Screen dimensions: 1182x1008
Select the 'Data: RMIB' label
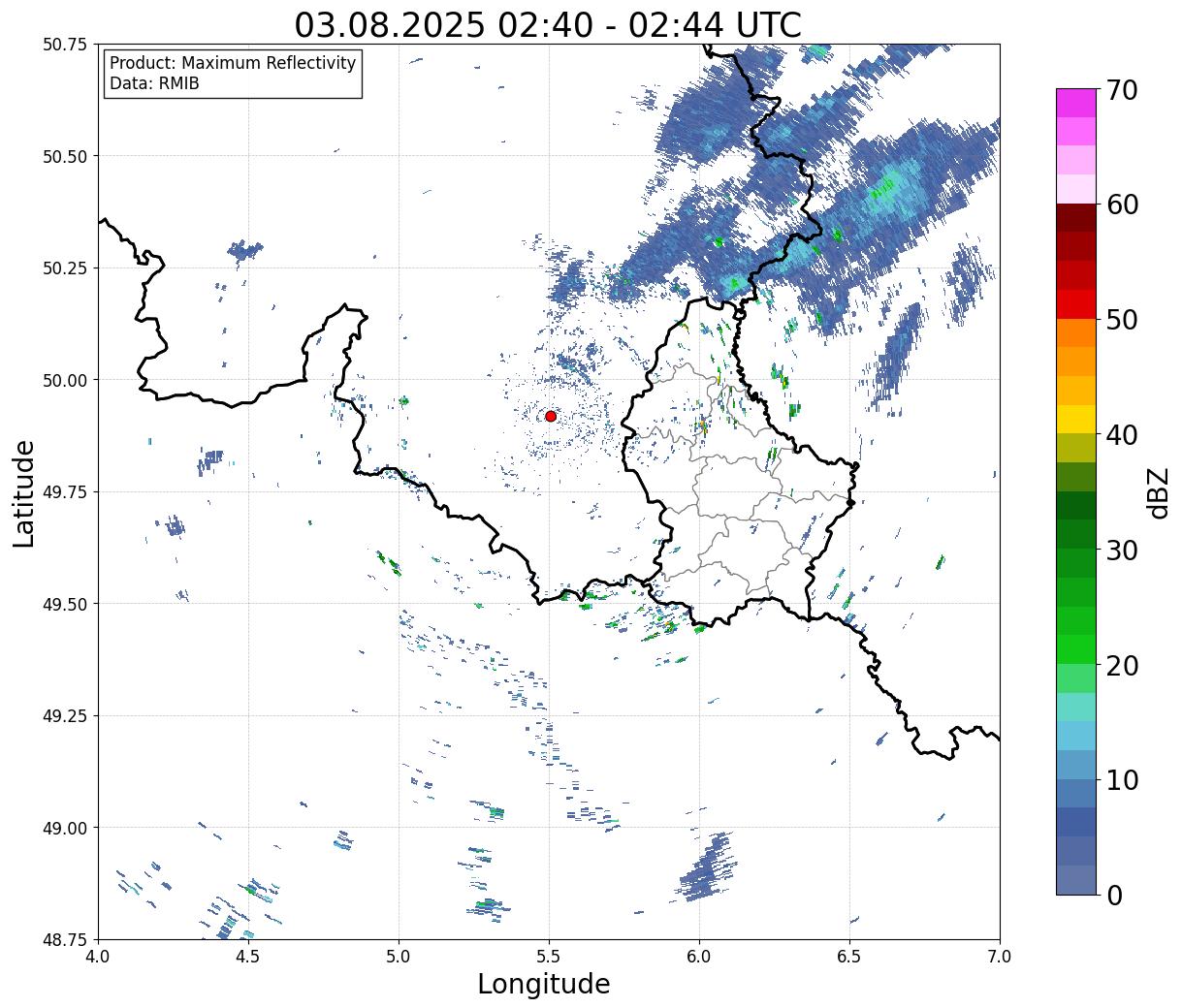point(154,83)
